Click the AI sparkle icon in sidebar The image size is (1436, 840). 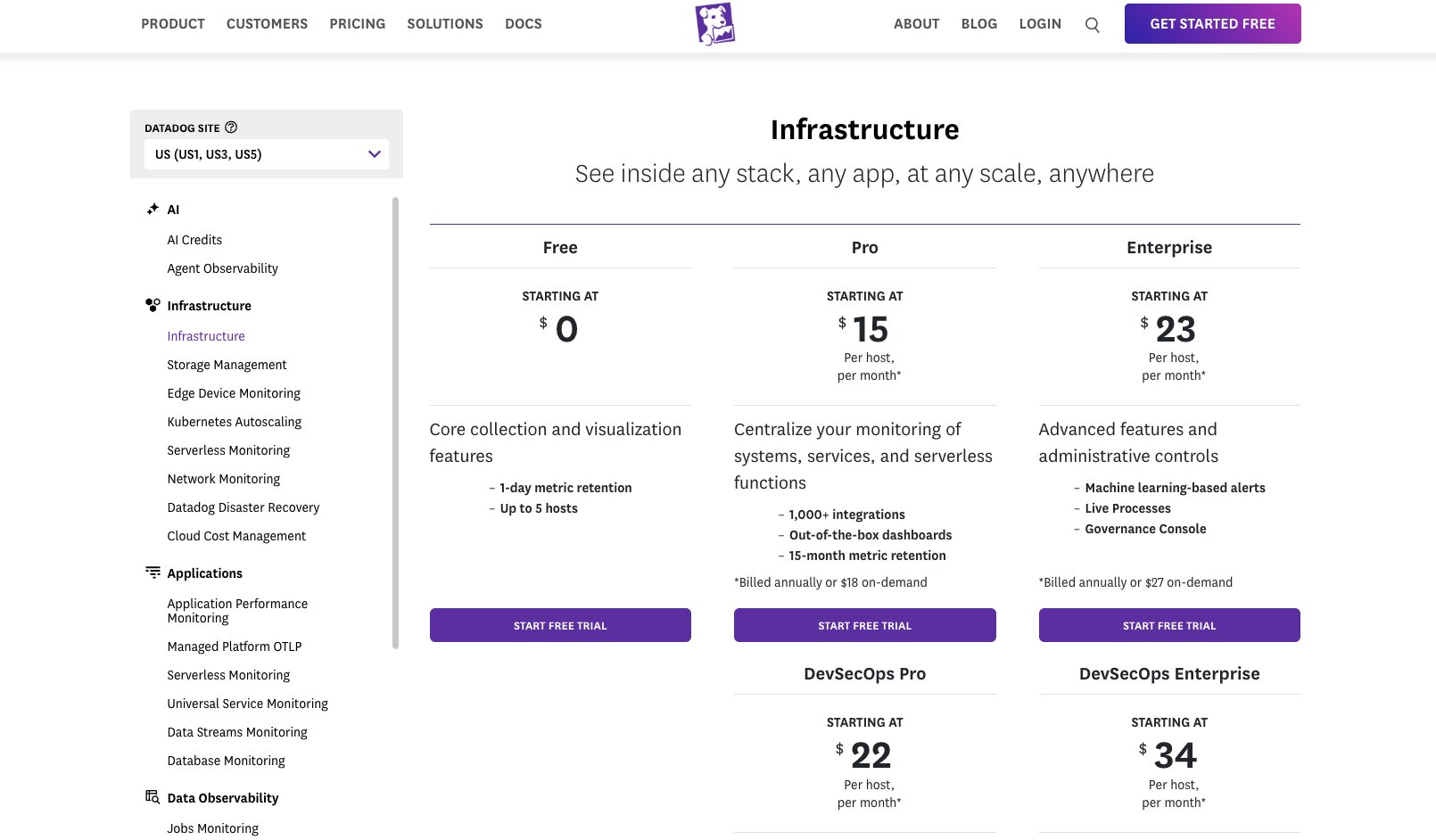153,209
